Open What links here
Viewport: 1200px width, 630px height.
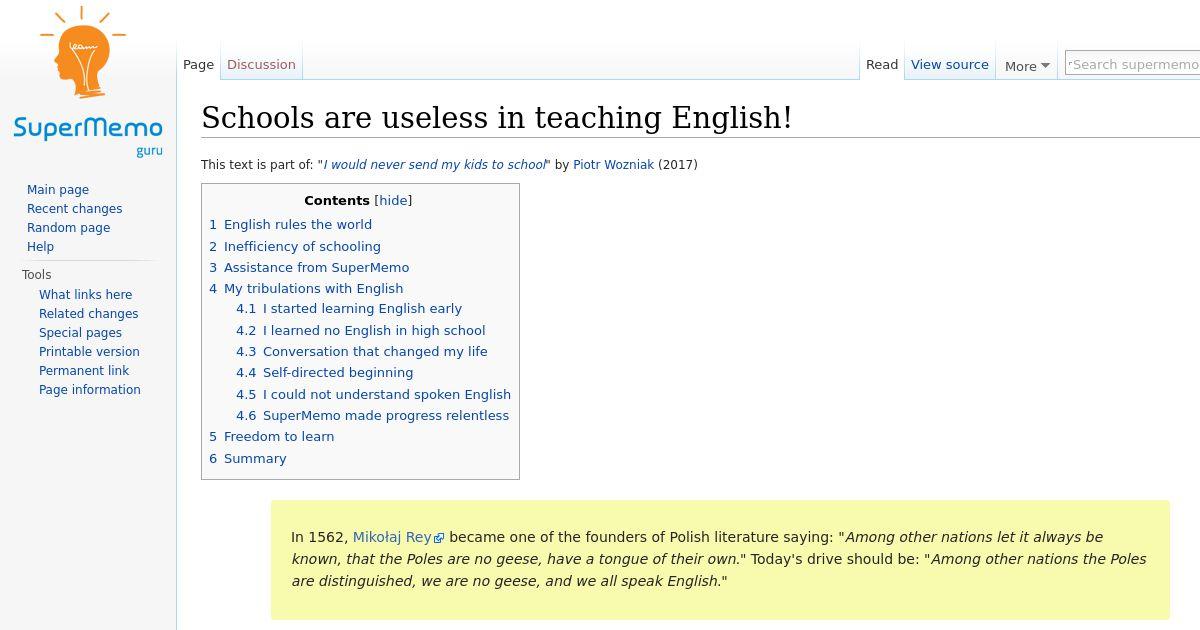click(x=85, y=295)
